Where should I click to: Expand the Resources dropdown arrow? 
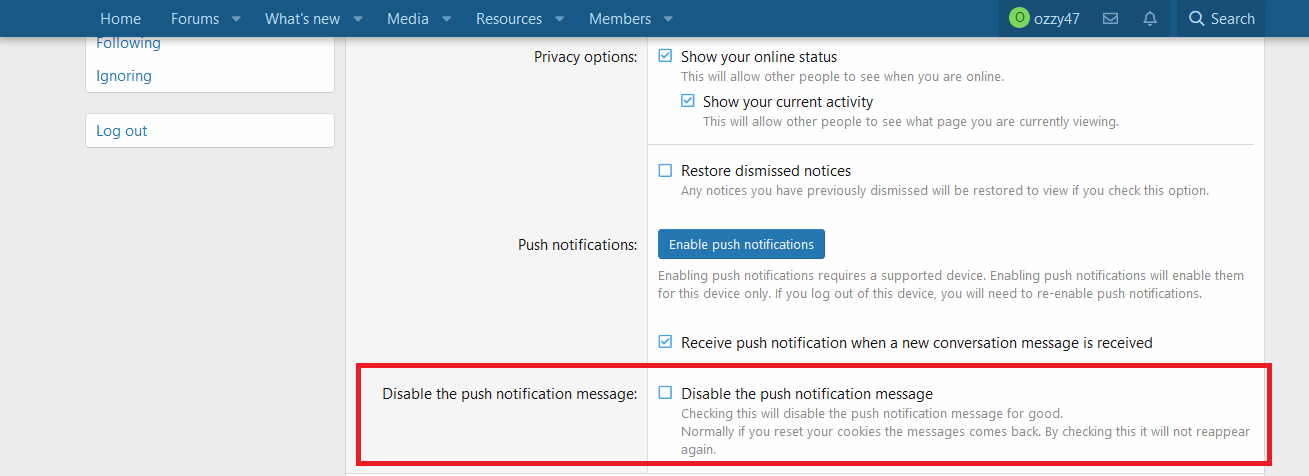[x=560, y=19]
